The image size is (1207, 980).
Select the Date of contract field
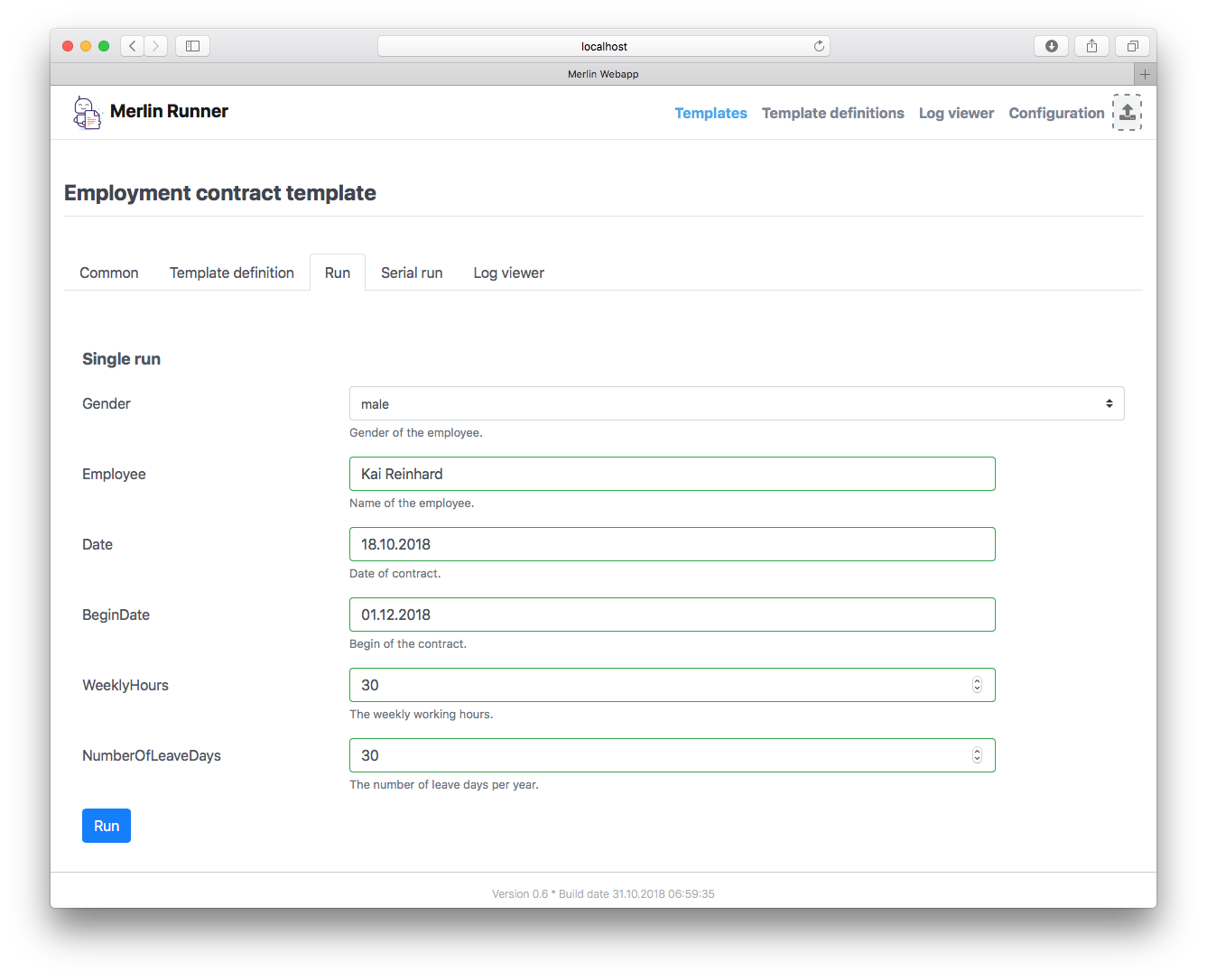click(x=672, y=544)
